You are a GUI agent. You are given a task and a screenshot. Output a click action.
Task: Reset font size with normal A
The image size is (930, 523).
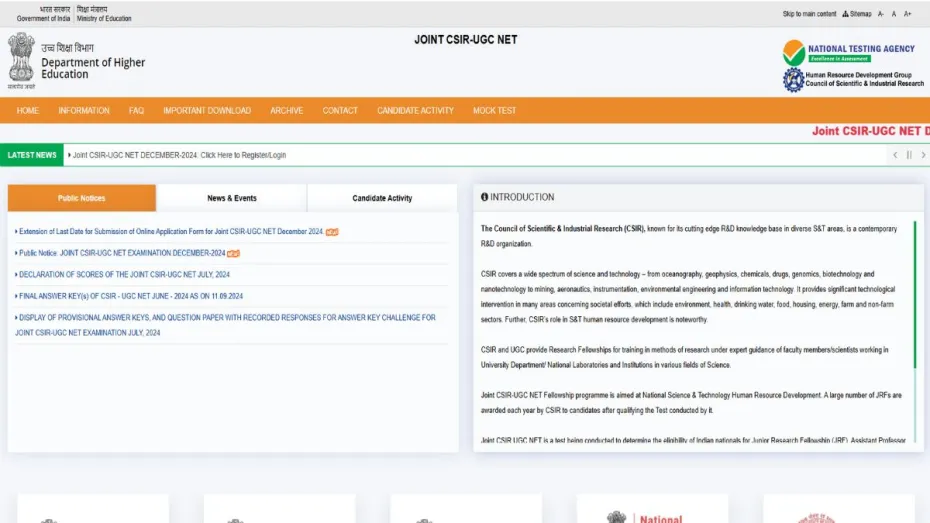894,14
